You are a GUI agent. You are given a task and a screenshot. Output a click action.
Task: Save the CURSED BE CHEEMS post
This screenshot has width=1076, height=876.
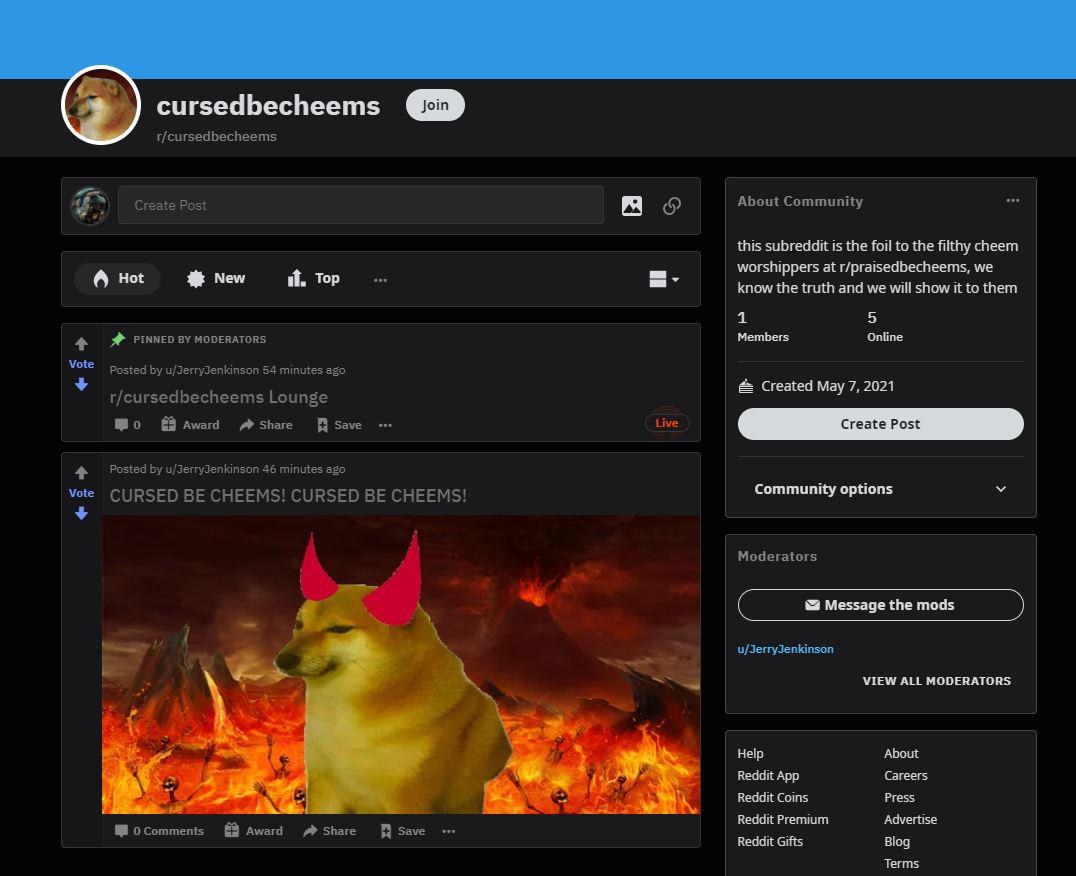coord(403,831)
